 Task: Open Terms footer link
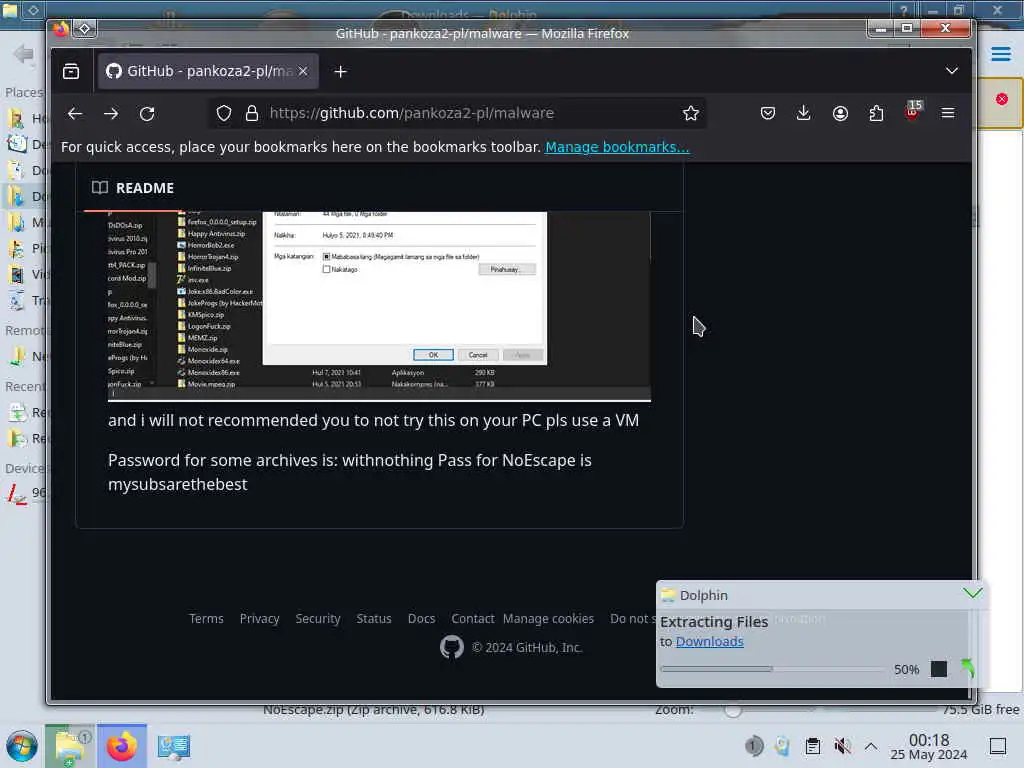coord(206,618)
